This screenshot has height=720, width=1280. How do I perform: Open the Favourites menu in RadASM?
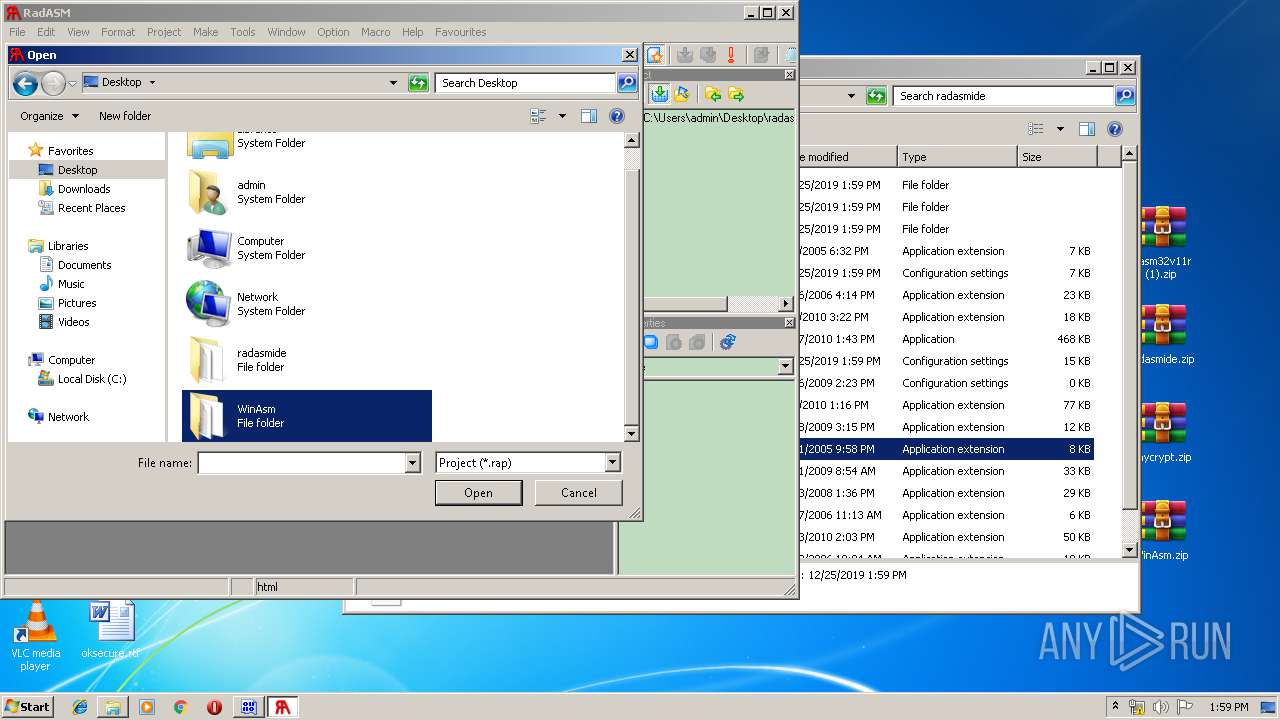pyautogui.click(x=461, y=32)
